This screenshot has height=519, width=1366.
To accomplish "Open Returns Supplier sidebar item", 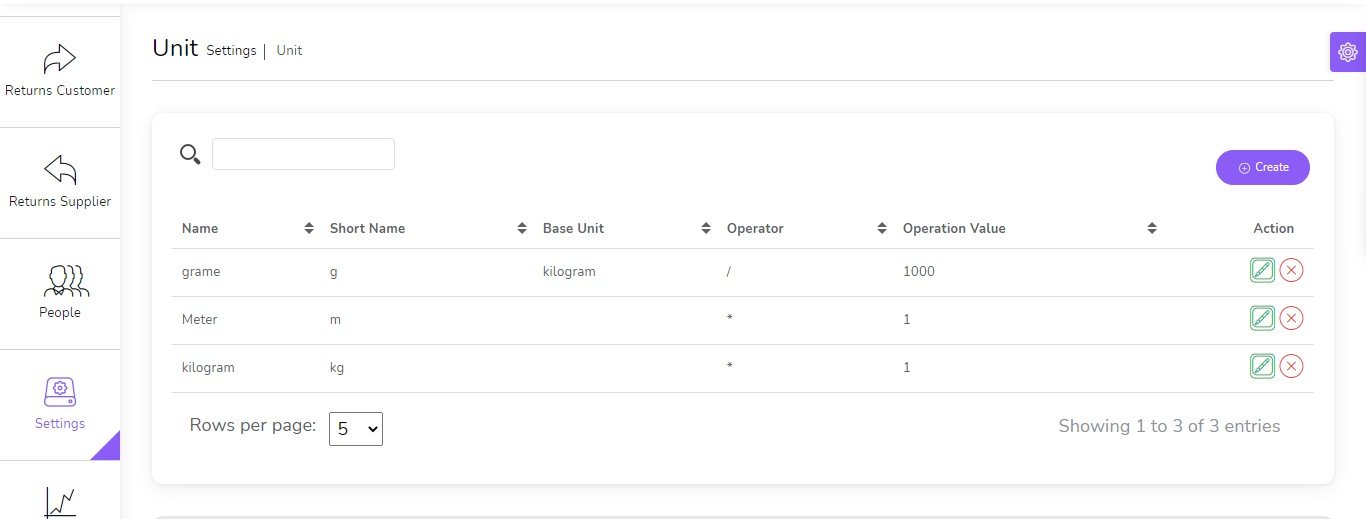I will point(60,182).
